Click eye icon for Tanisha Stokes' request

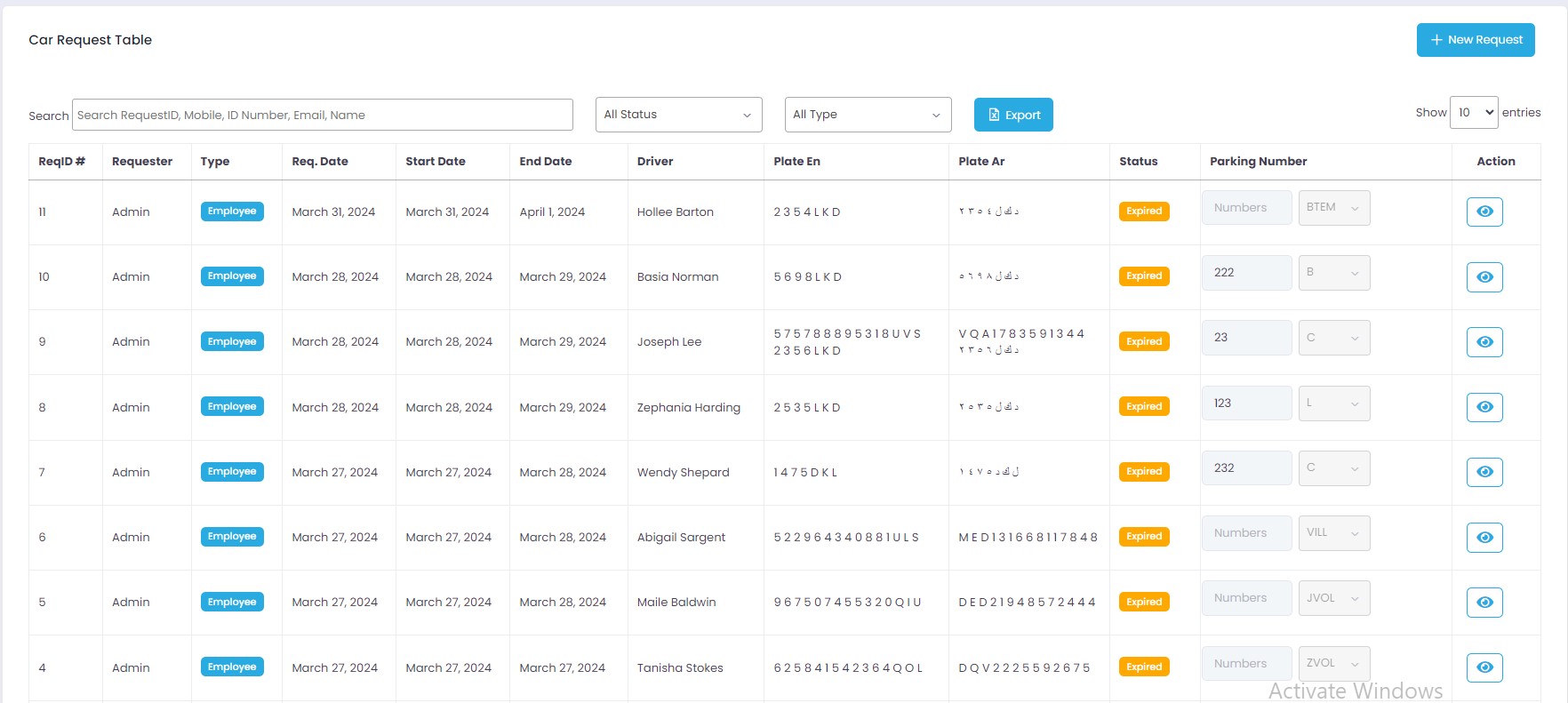click(x=1484, y=667)
